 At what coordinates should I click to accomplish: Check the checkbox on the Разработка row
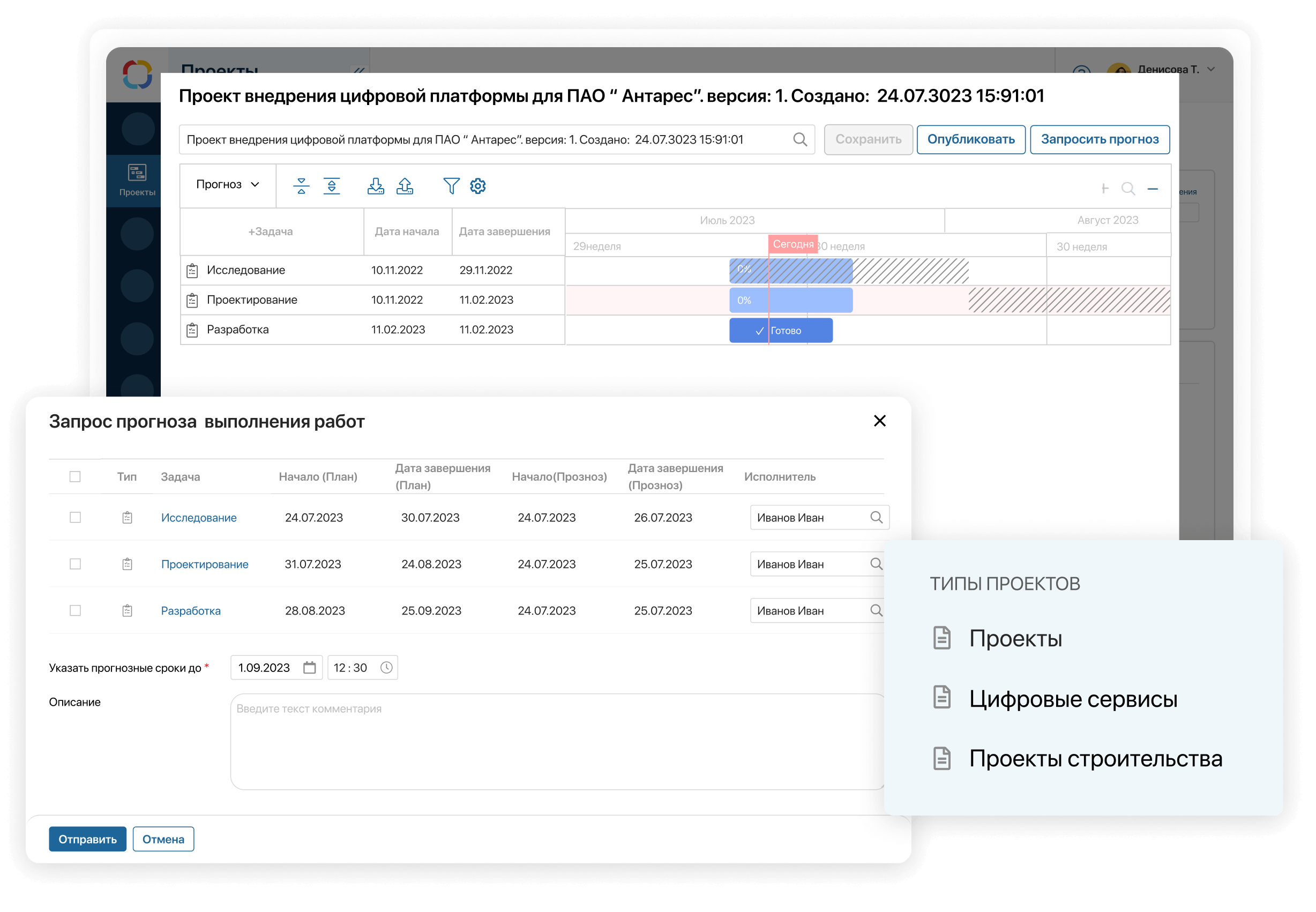pyautogui.click(x=75, y=610)
